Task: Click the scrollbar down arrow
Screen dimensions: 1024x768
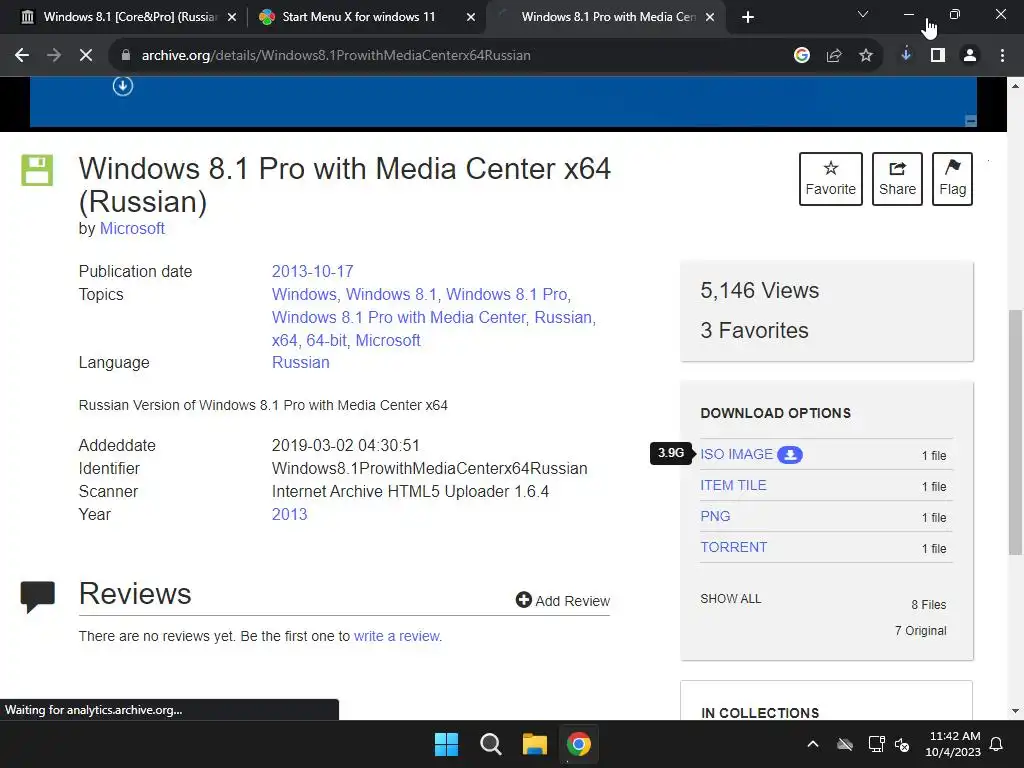Action: point(1016,711)
